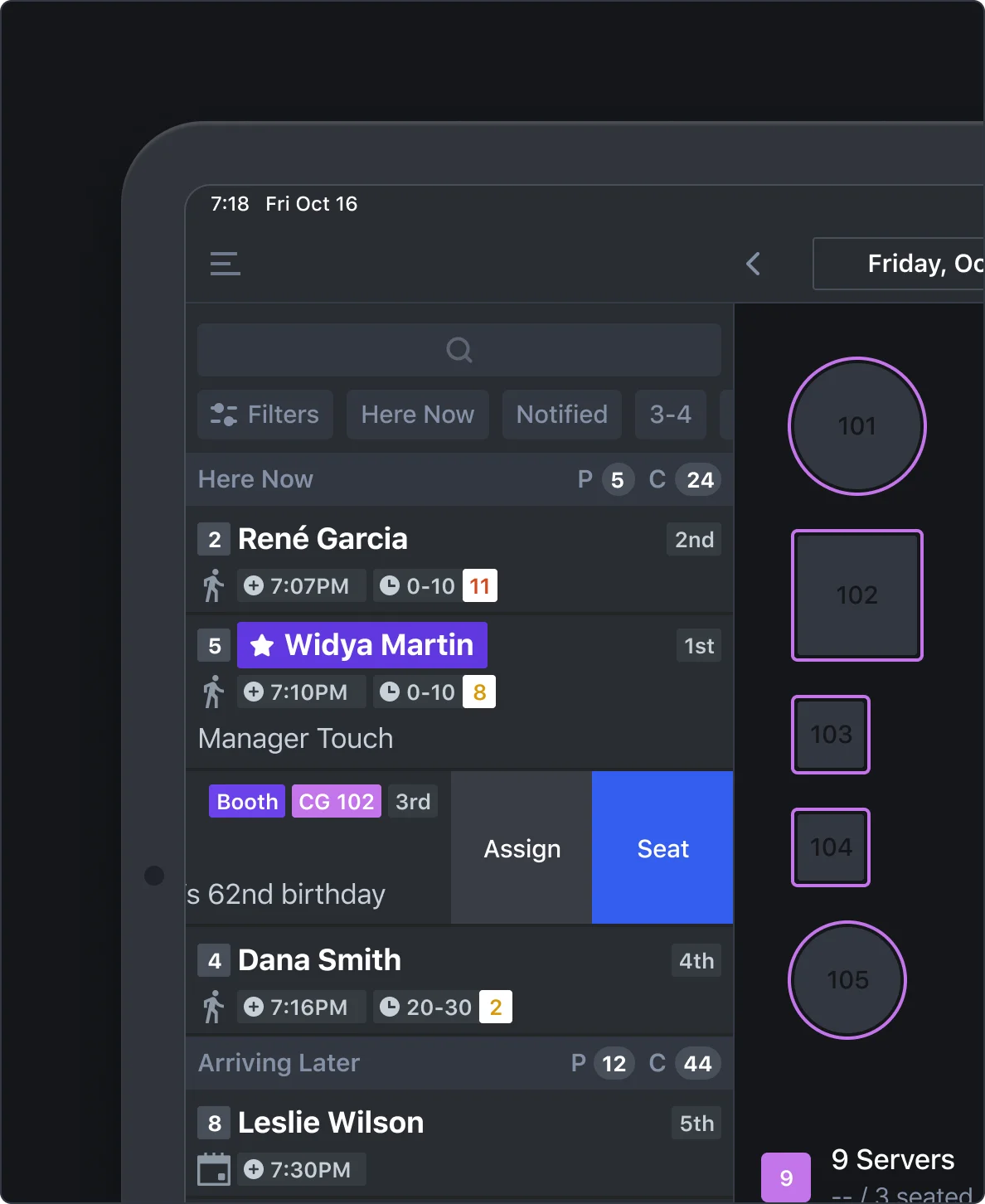Click the clock icon next to 20-30 wait
Viewport: 985px width, 1204px height.
[389, 1007]
